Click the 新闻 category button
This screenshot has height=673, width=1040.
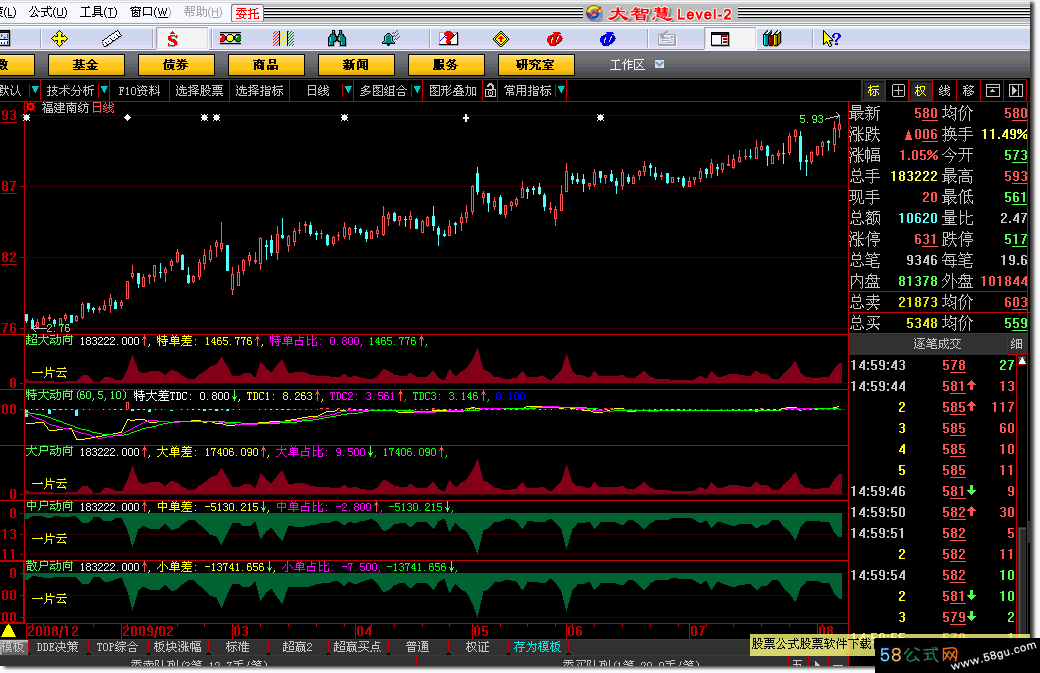(x=356, y=65)
